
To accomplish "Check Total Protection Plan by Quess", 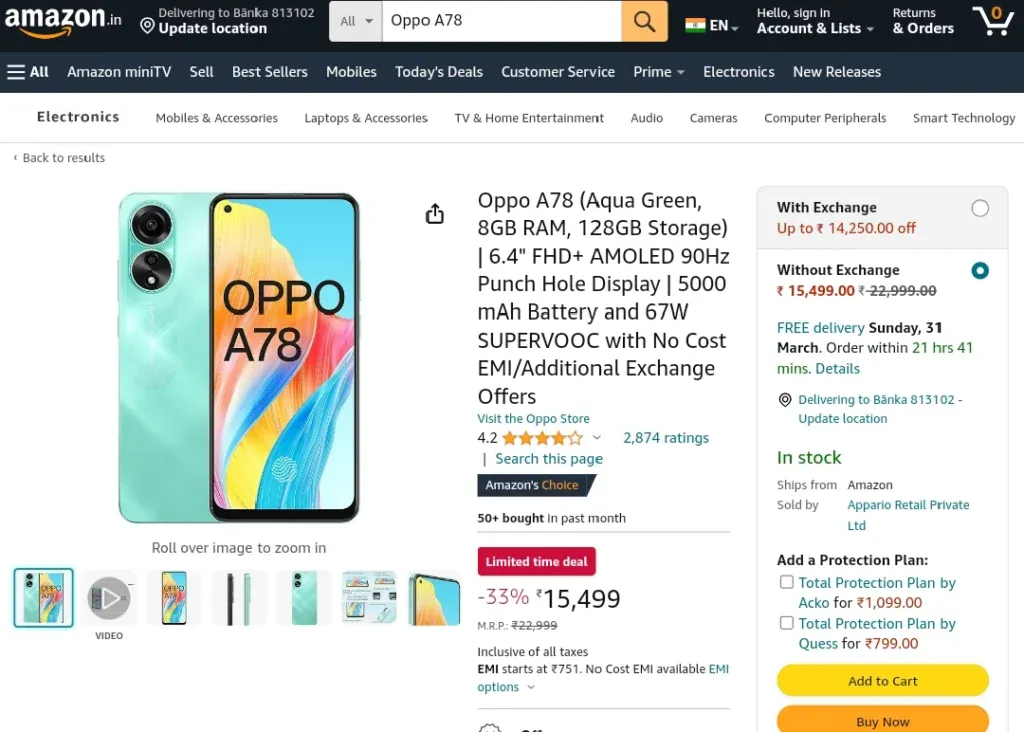I will (786, 623).
